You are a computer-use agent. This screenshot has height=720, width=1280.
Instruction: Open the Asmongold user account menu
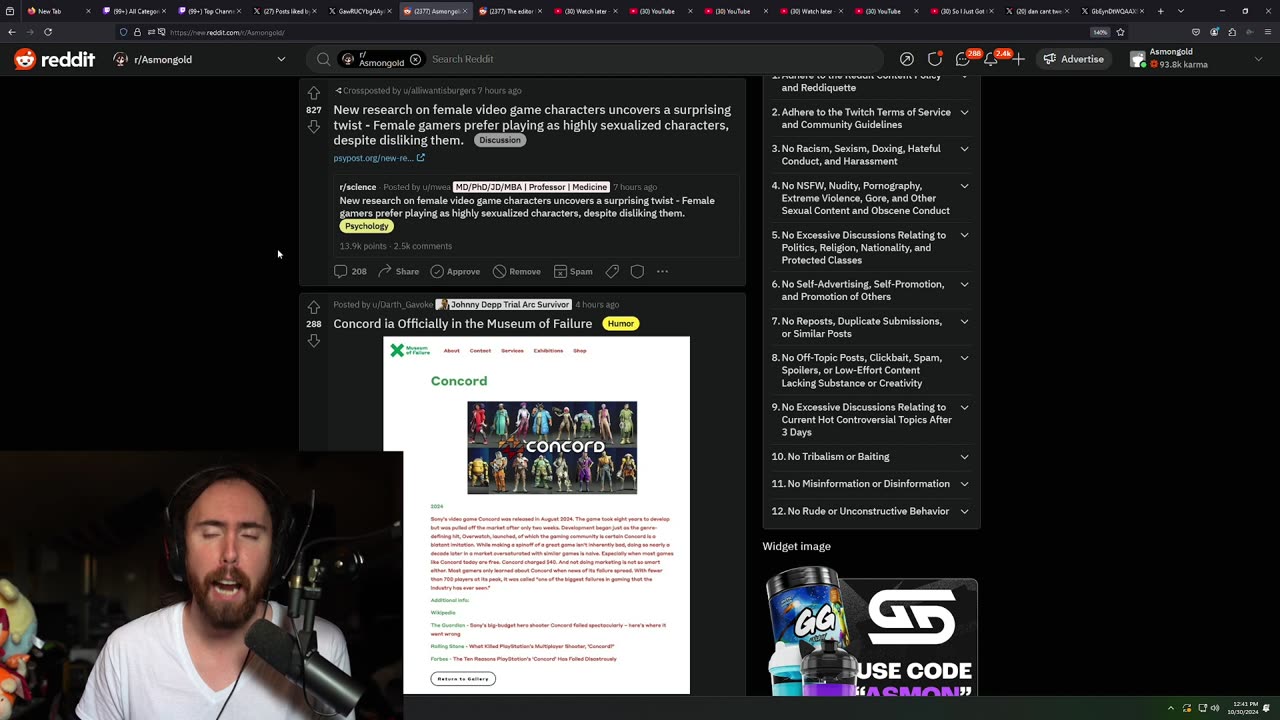click(x=1199, y=59)
